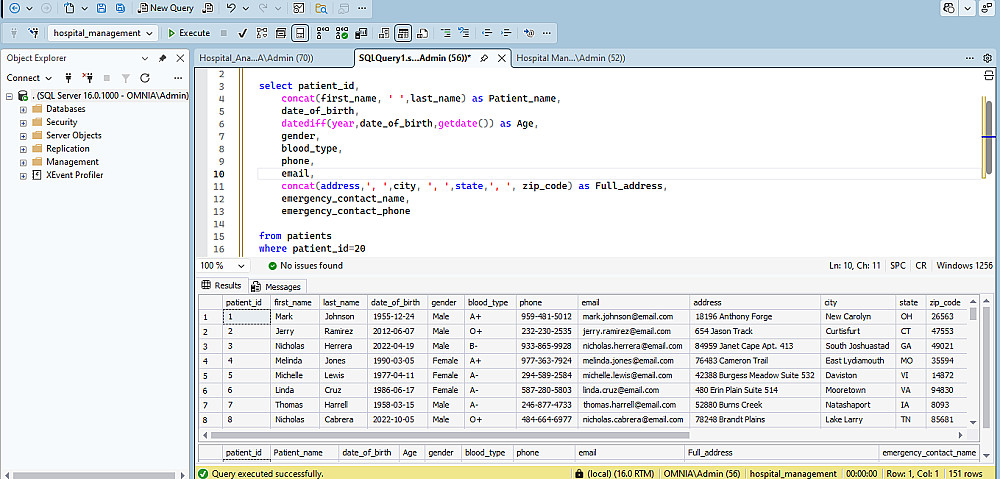Click the Save All icon

tap(119, 8)
